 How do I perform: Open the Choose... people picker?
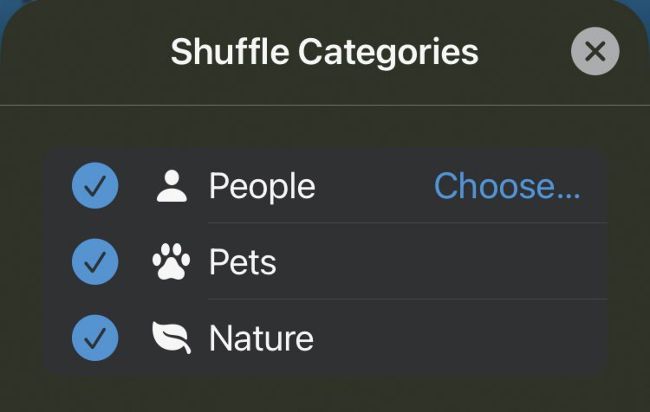[507, 186]
